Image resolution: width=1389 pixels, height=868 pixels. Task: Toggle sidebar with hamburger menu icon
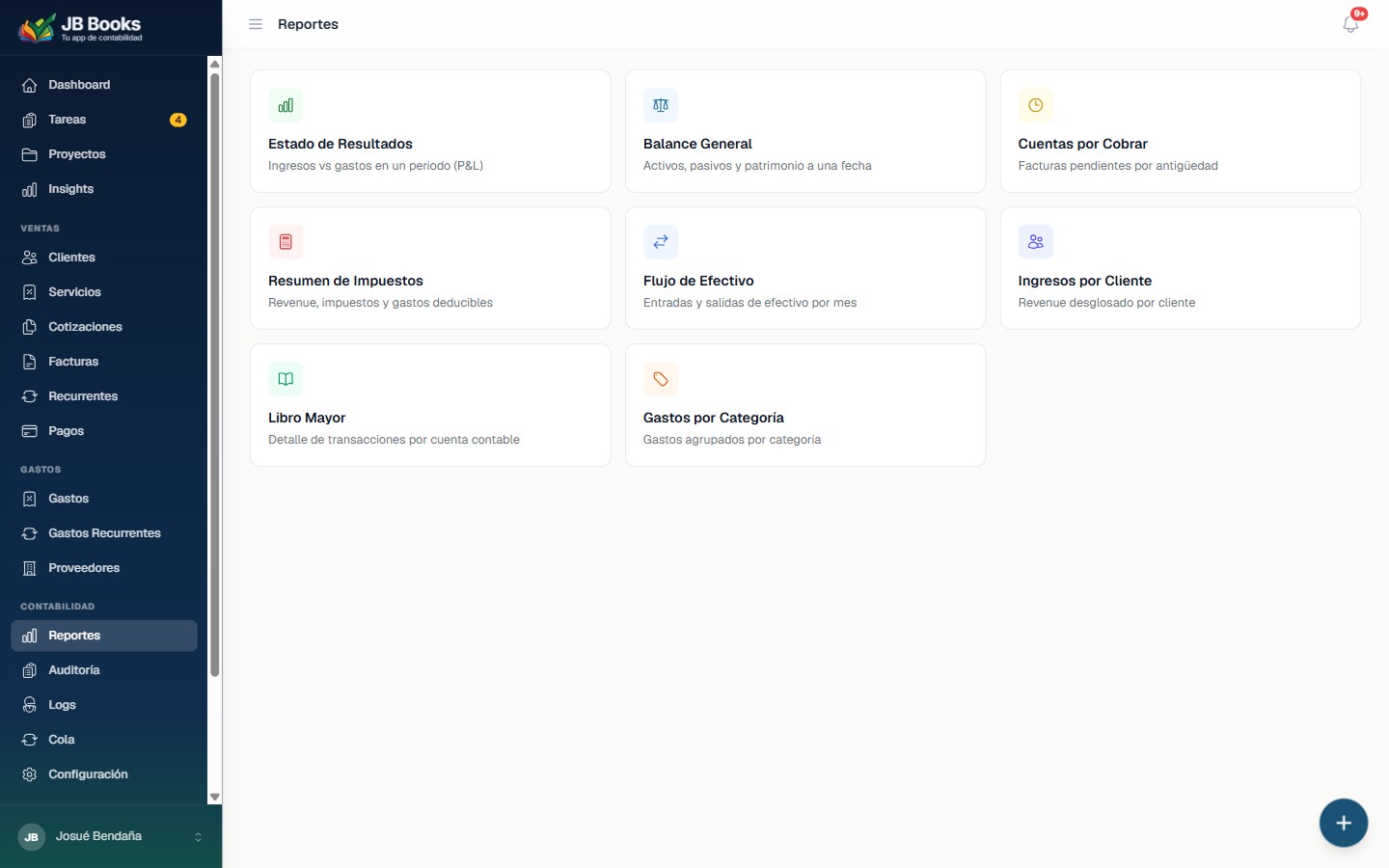[x=256, y=24]
